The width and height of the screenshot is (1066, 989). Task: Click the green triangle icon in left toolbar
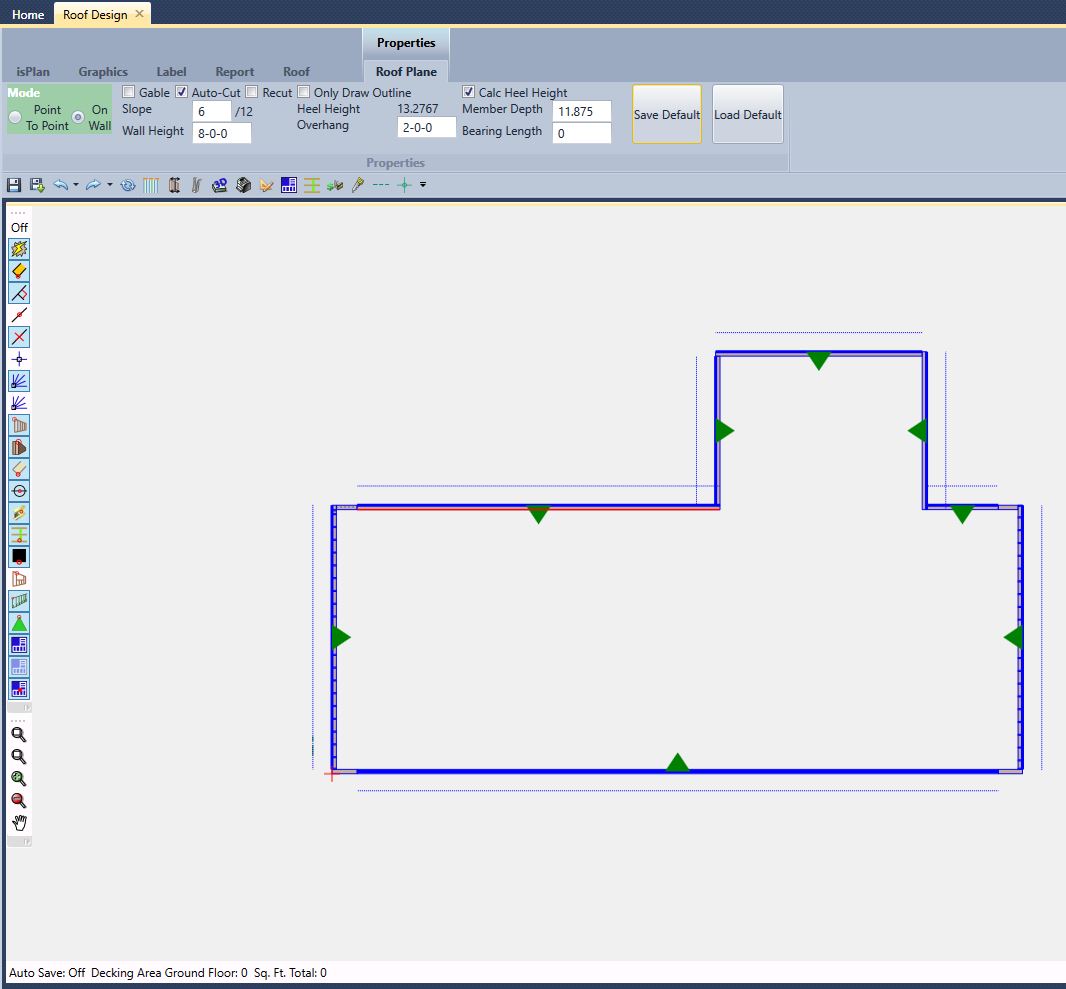(x=19, y=623)
